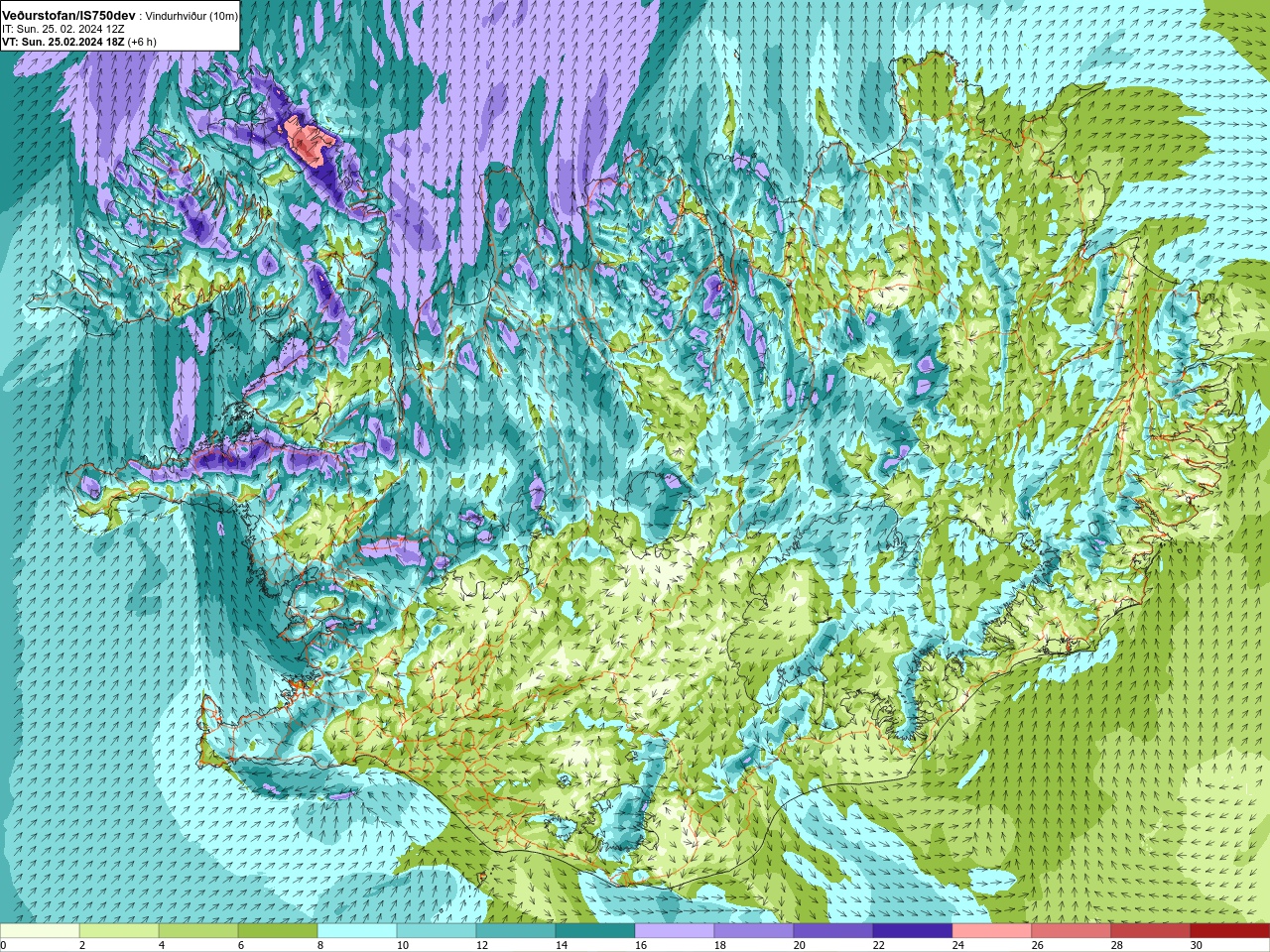Viewport: 1270px width, 952px height.
Task: Click the legend value 8
Action: click(x=319, y=945)
